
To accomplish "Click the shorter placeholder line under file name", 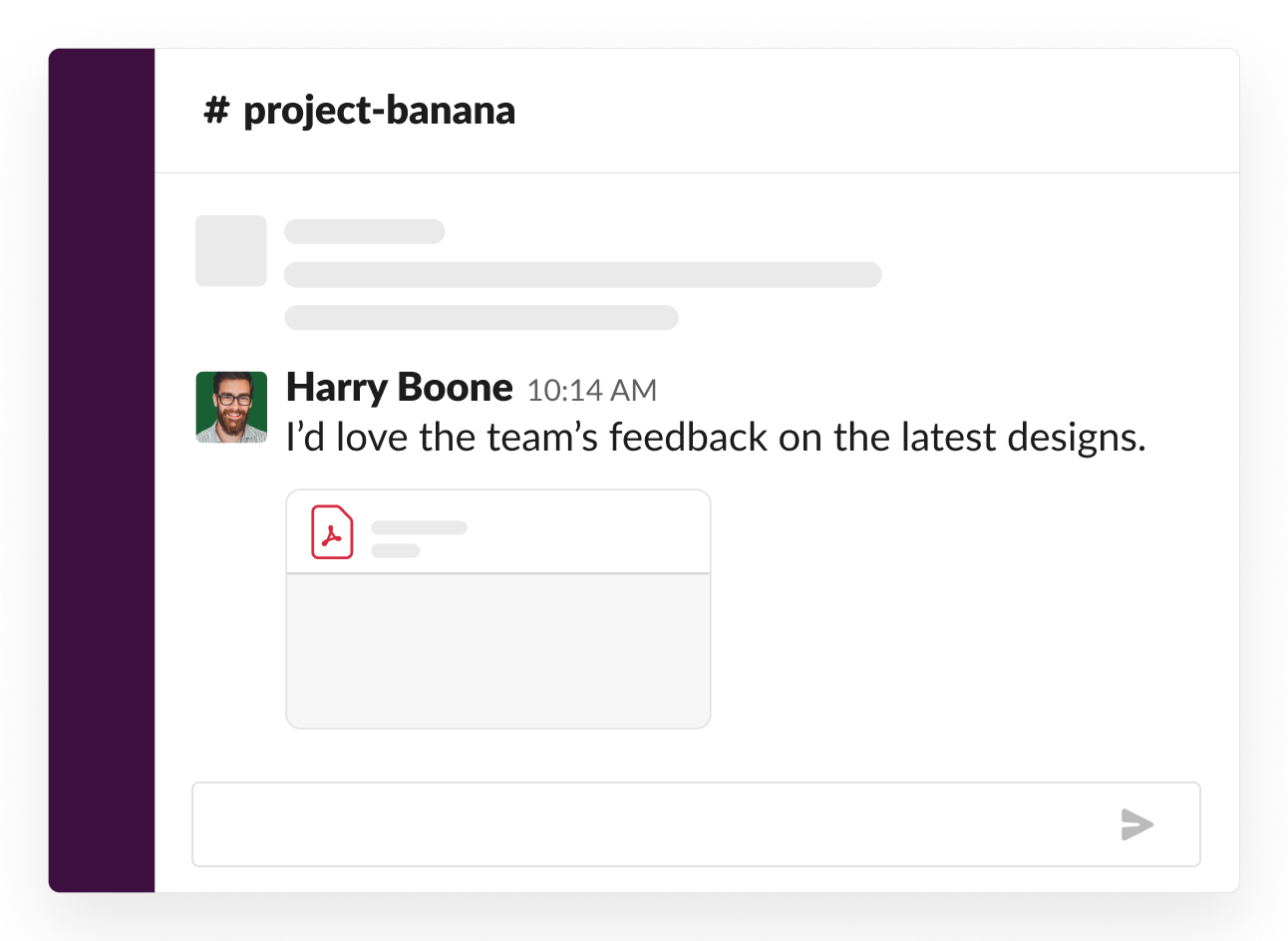I will [396, 550].
